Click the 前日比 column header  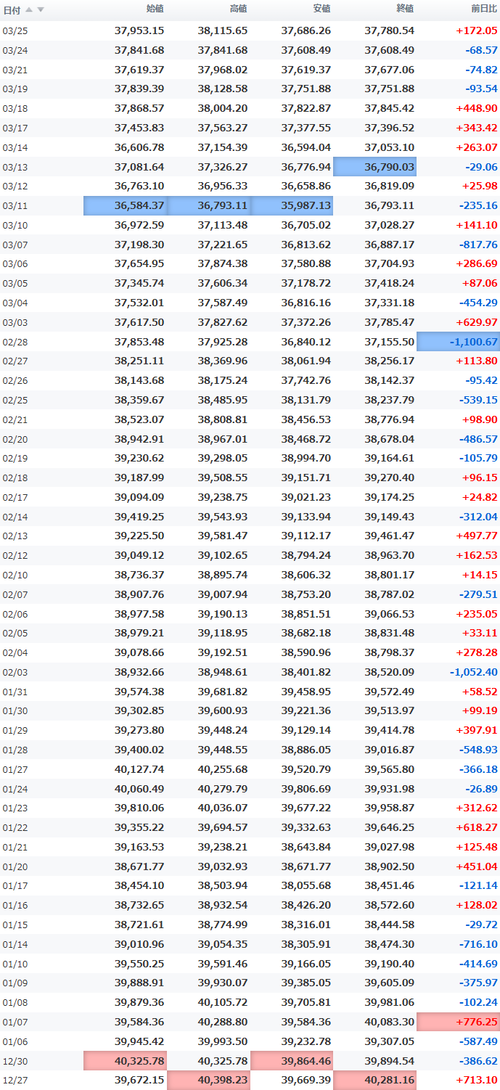click(x=484, y=10)
